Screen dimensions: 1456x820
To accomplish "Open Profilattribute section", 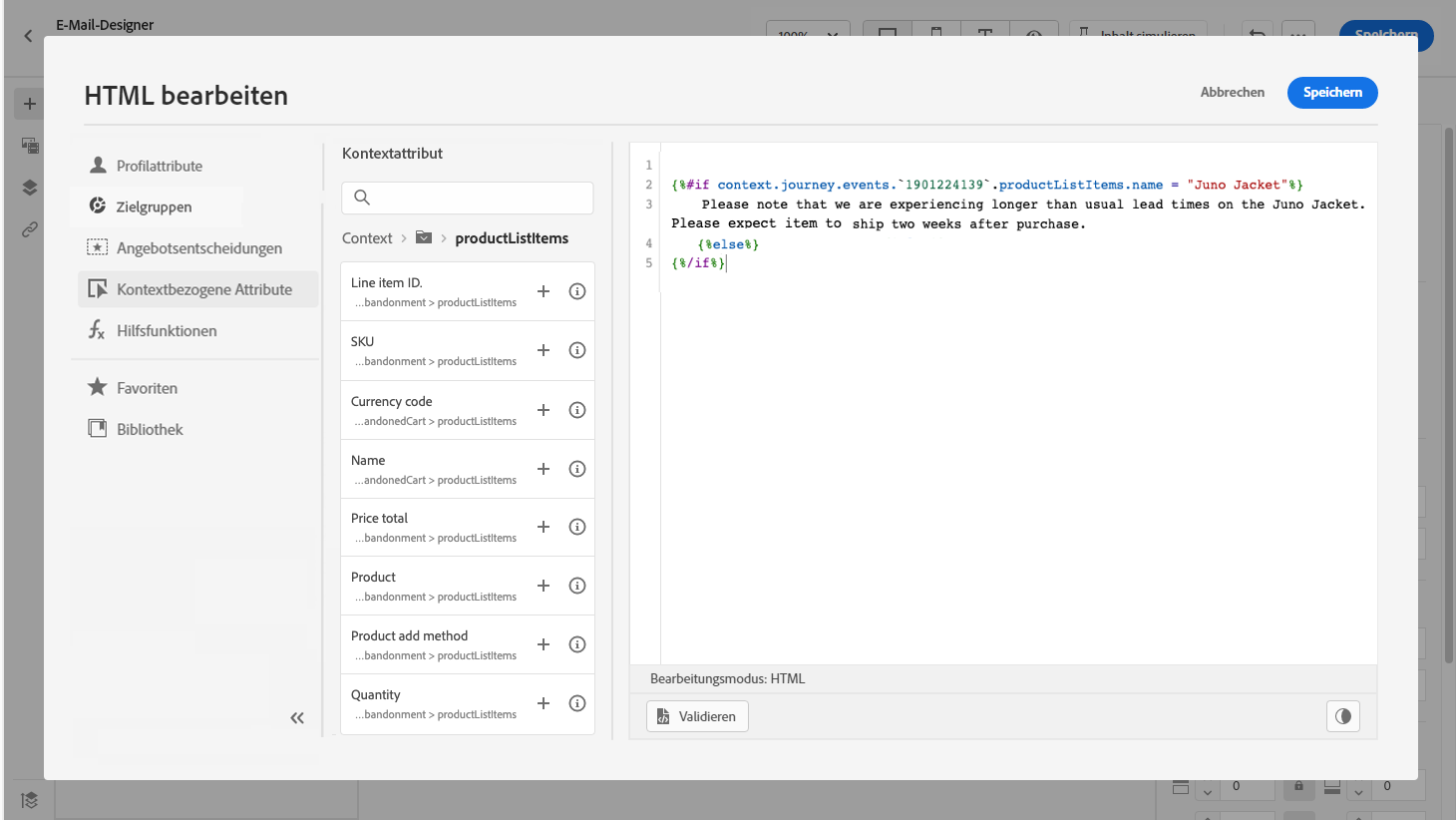I will click(159, 166).
